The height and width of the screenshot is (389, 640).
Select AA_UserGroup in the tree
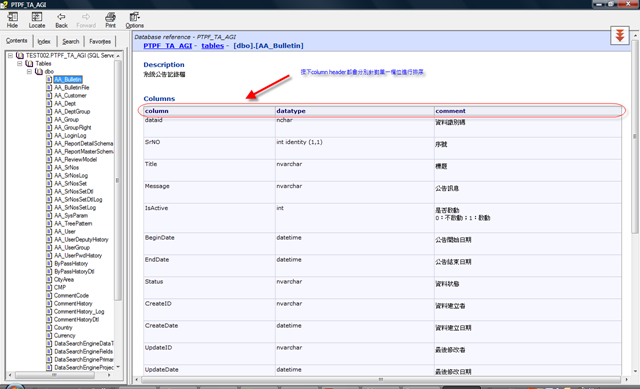[72, 247]
